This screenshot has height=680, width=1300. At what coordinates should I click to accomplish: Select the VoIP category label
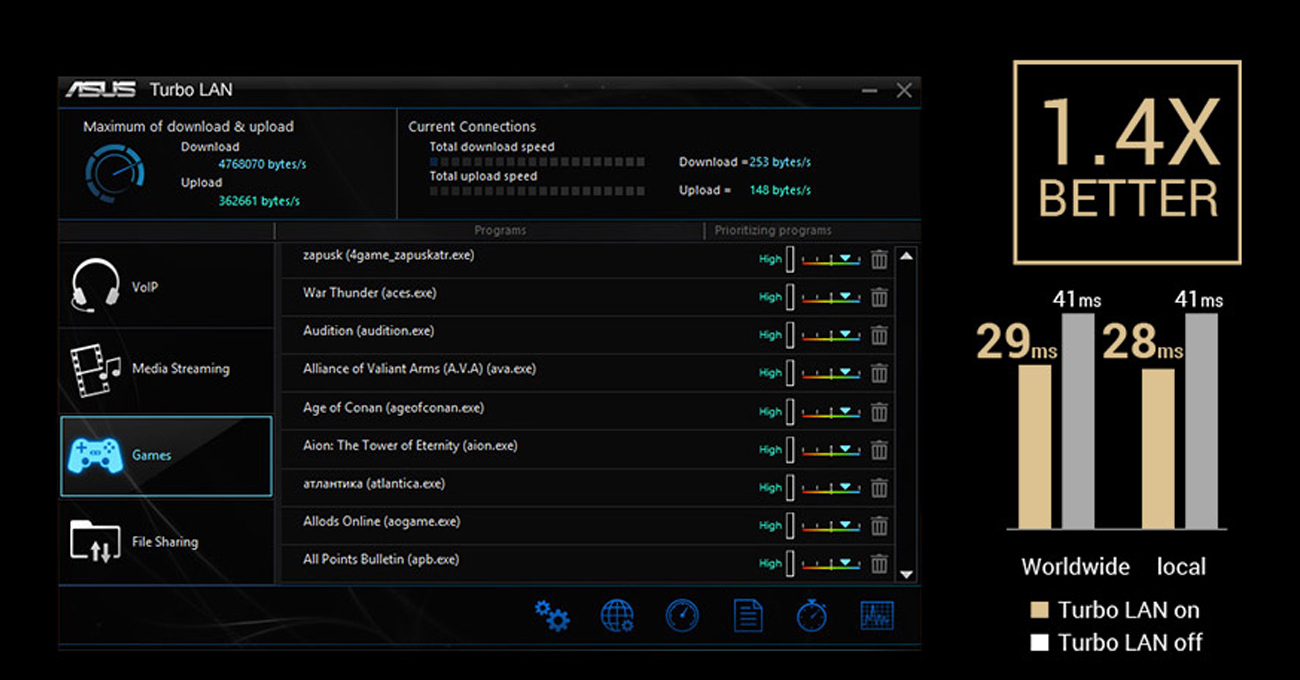(145, 287)
